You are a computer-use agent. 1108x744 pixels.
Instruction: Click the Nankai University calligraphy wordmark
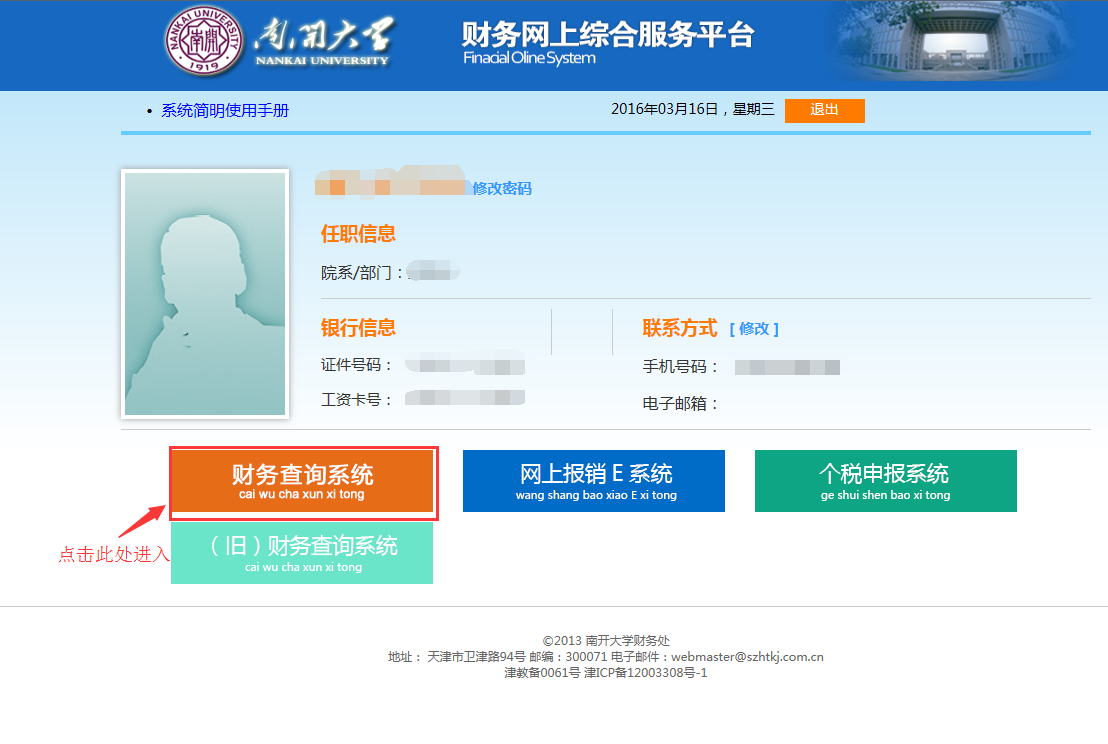click(x=322, y=42)
